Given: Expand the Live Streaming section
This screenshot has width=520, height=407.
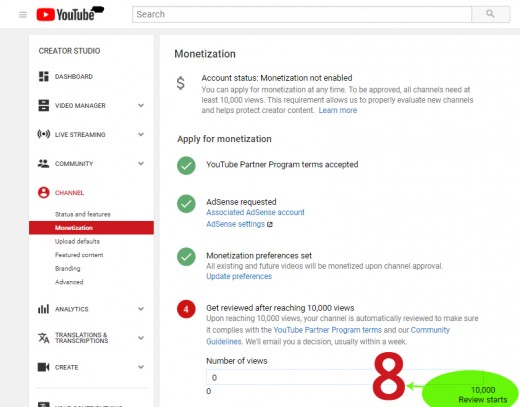Looking at the screenshot, I should pyautogui.click(x=141, y=134).
